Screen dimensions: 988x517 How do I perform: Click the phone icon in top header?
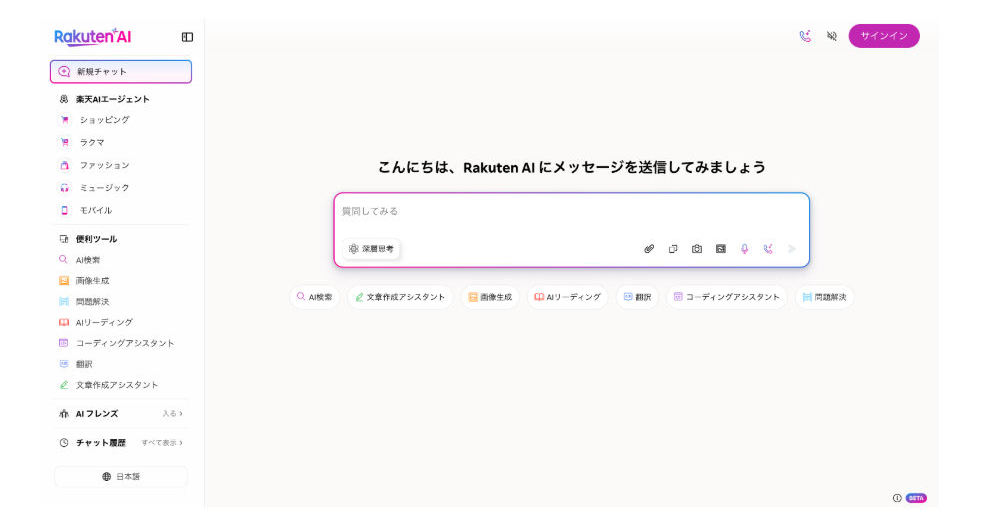click(x=805, y=36)
